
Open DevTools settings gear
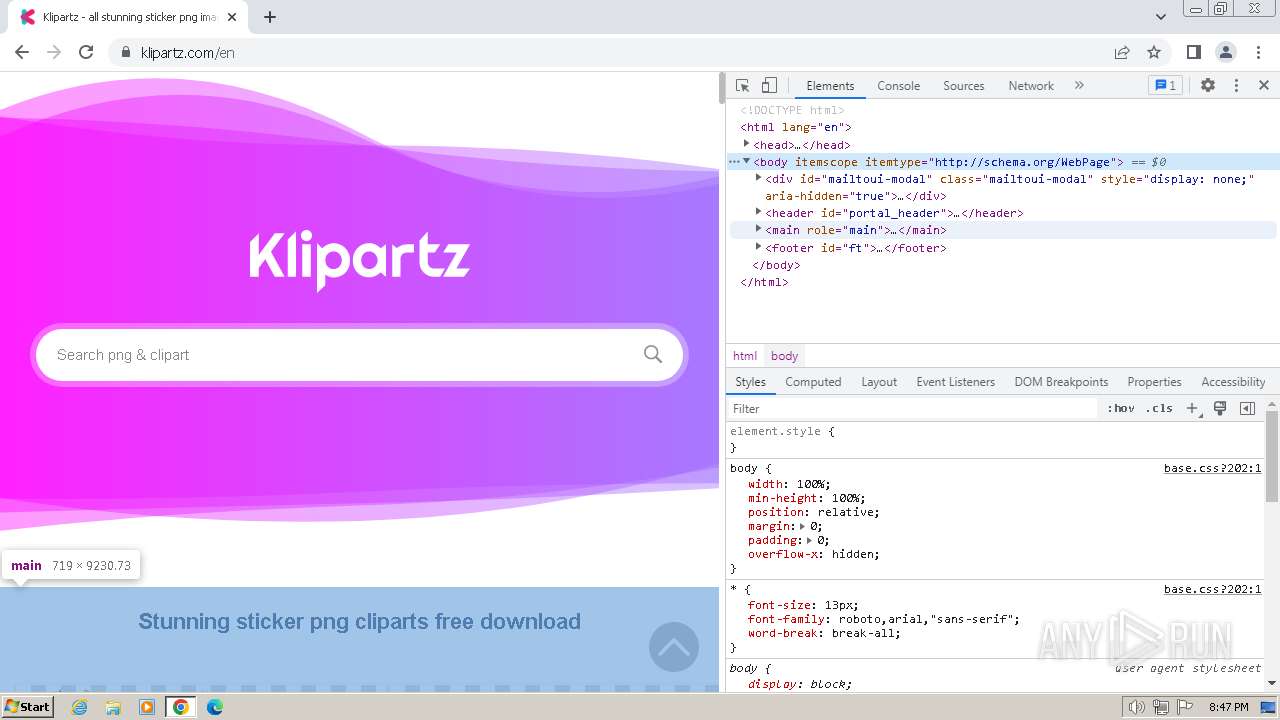(1208, 86)
